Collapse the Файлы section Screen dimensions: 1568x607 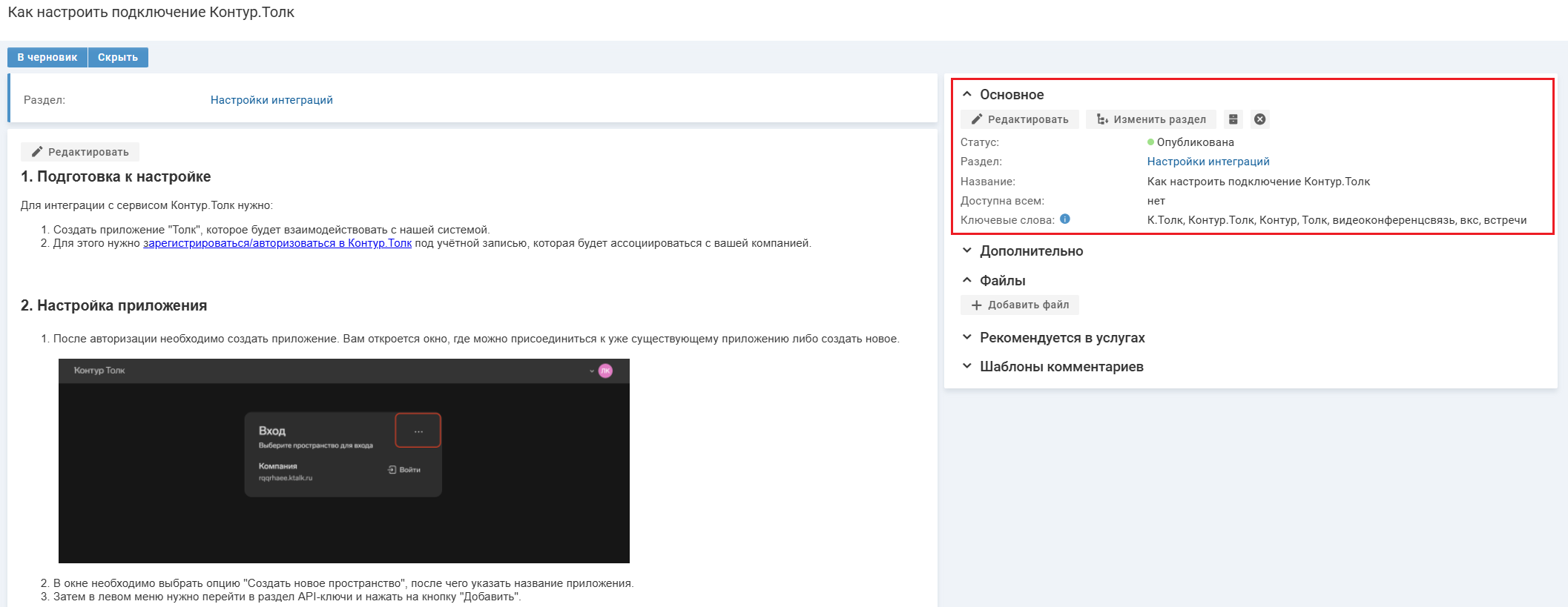pyautogui.click(x=967, y=280)
